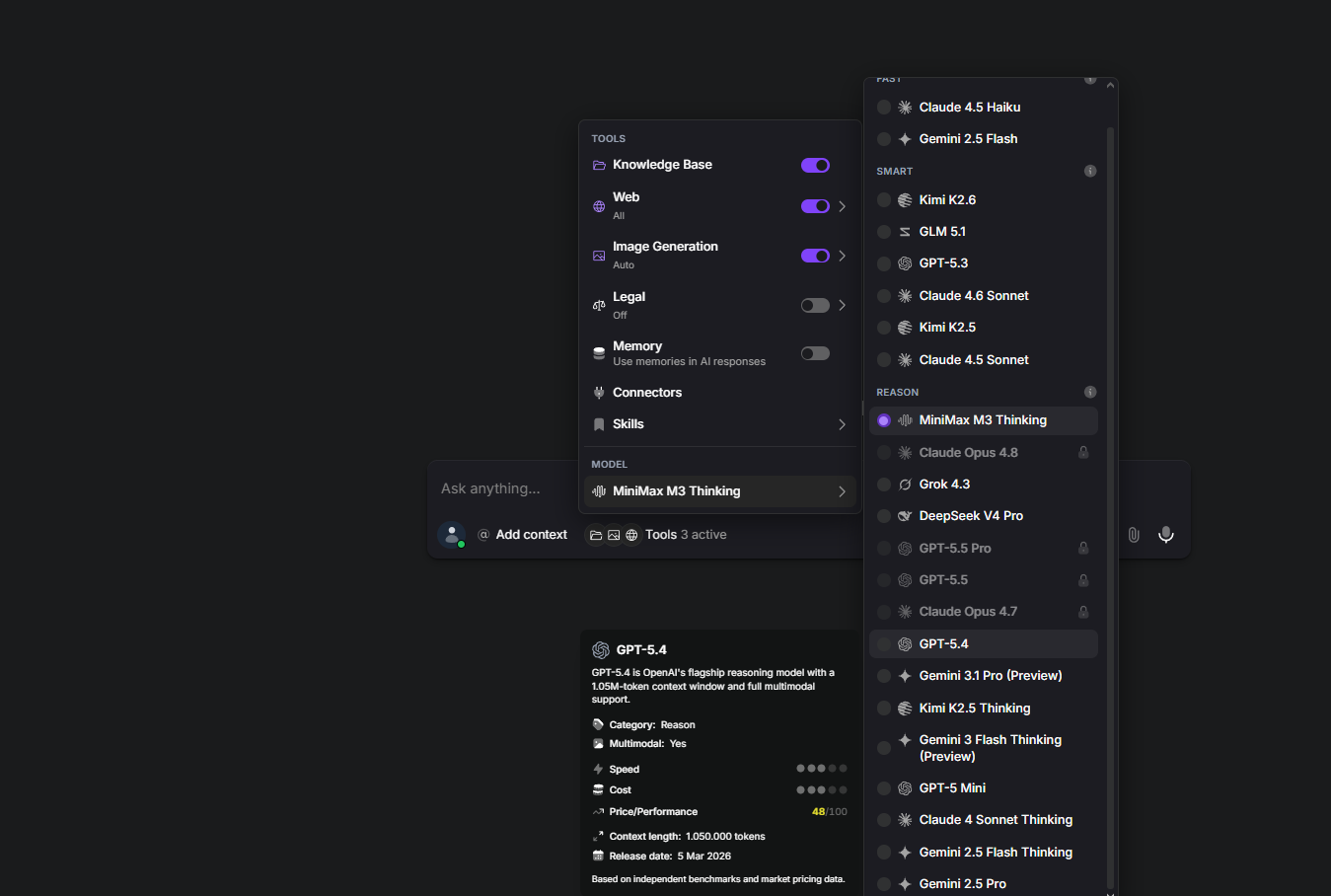Click the lock icon on Claude Opus 4.8

point(1083,453)
